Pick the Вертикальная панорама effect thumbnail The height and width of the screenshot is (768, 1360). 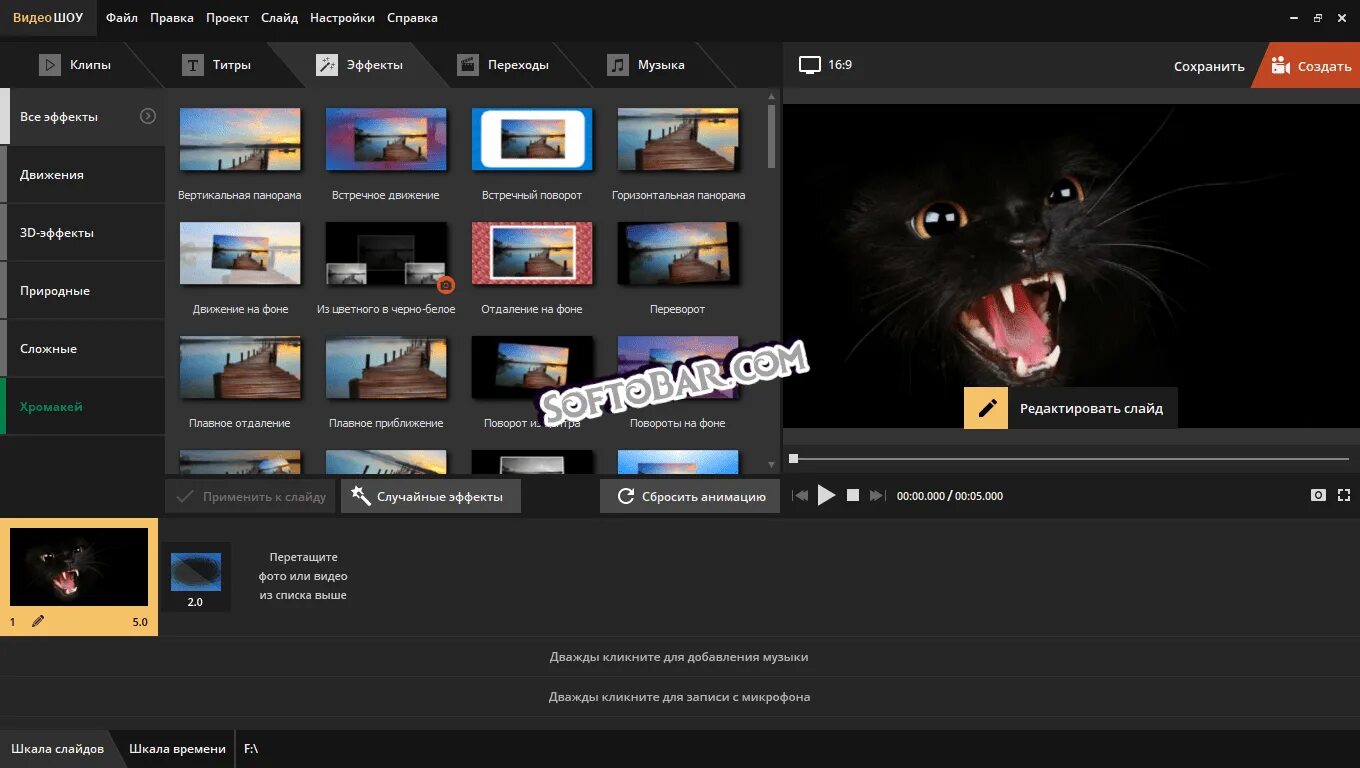[240, 139]
